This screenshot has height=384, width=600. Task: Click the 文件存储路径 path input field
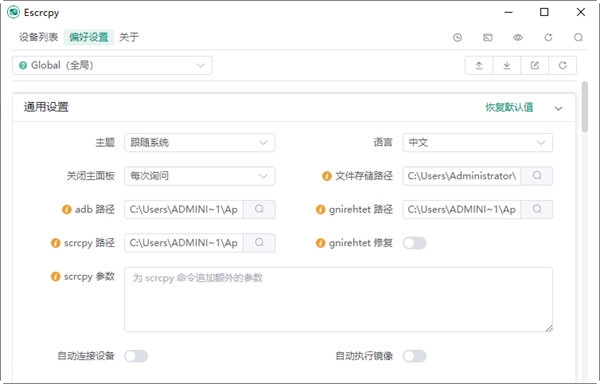click(462, 176)
